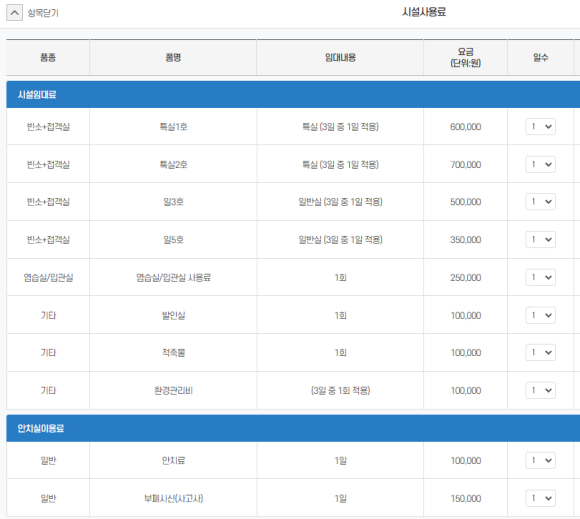Open the days dropdown for 일5호
This screenshot has height=519, width=580.
540,239
